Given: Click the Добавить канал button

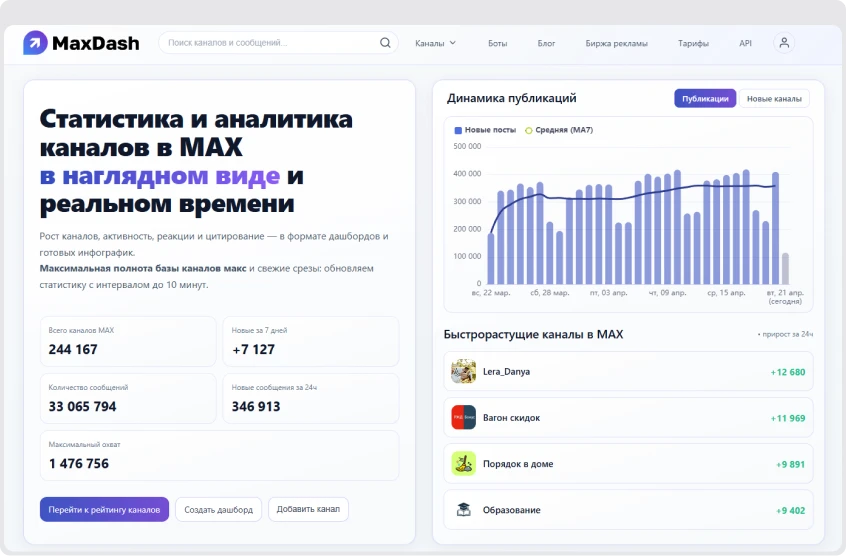Looking at the screenshot, I should coord(308,509).
